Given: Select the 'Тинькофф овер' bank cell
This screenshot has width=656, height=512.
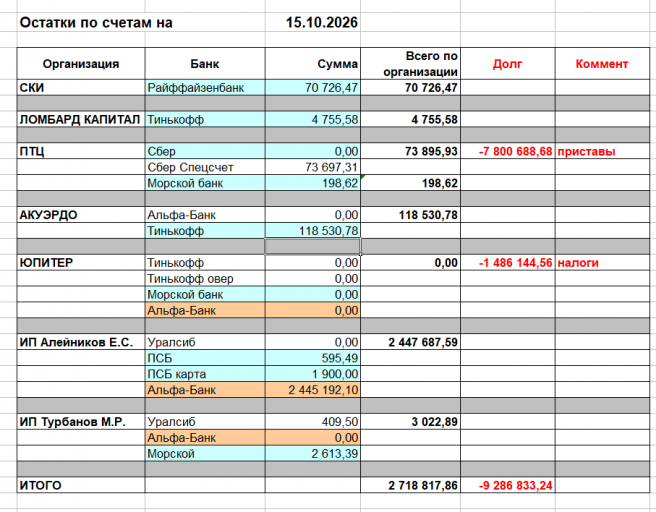Looking at the screenshot, I should (x=205, y=278).
